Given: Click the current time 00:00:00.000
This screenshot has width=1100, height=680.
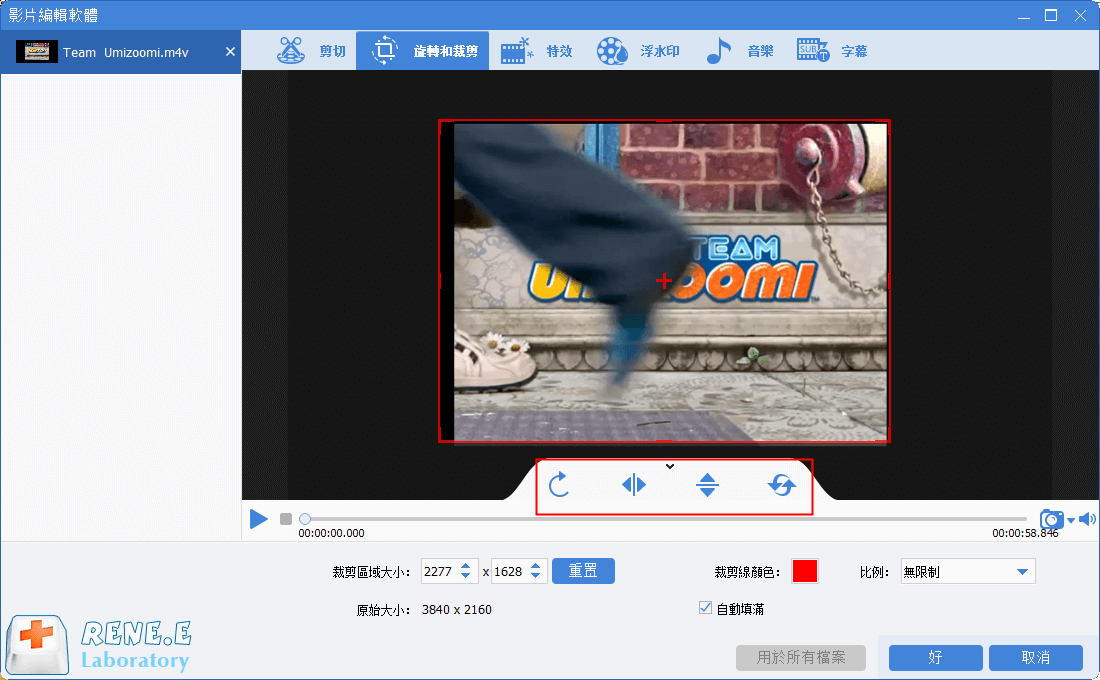Looking at the screenshot, I should pyautogui.click(x=331, y=533).
